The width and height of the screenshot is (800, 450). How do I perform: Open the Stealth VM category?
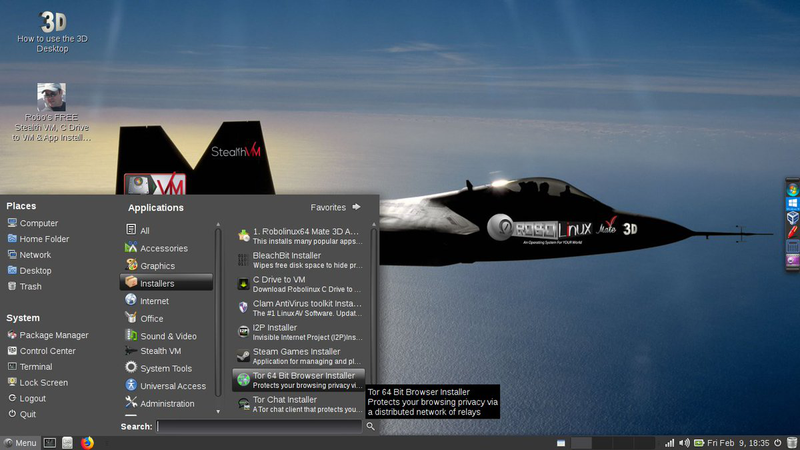point(160,351)
